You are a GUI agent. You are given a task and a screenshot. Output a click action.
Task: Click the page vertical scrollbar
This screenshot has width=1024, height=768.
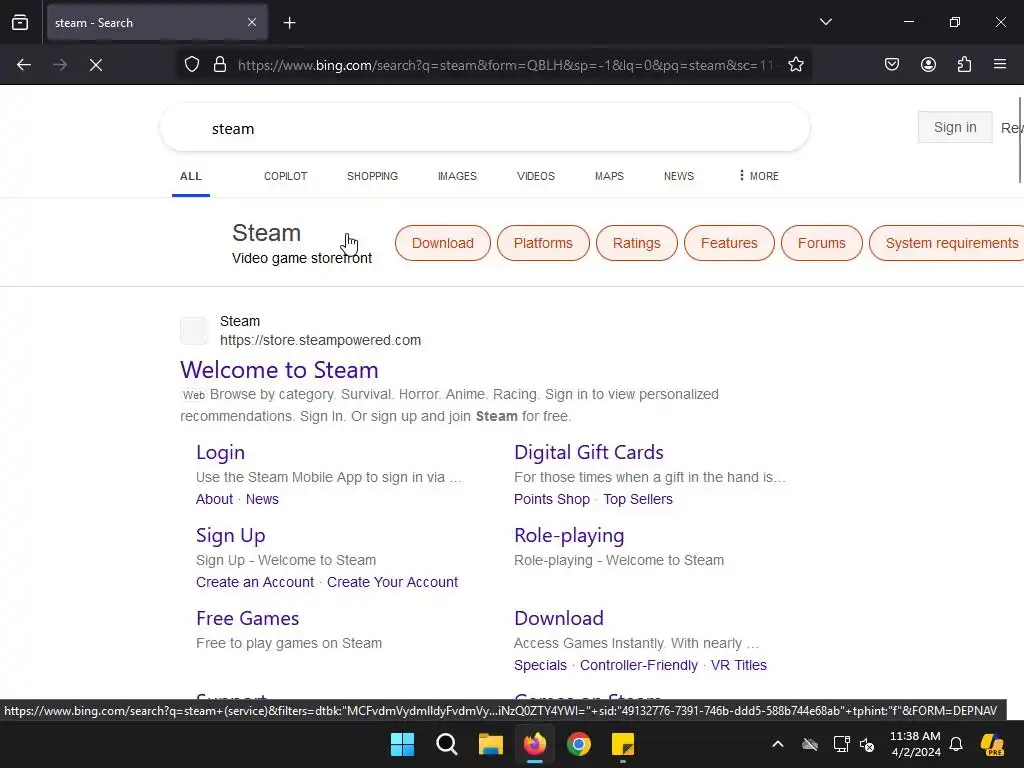coord(1020,140)
